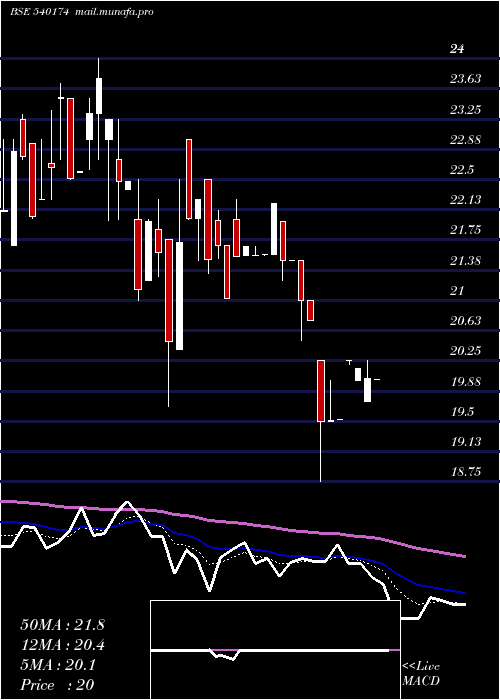Image resolution: width=500 pixels, height=700 pixels.
Task: Click the BSE 540174 ticker label
Action: pyautogui.click(x=39, y=12)
